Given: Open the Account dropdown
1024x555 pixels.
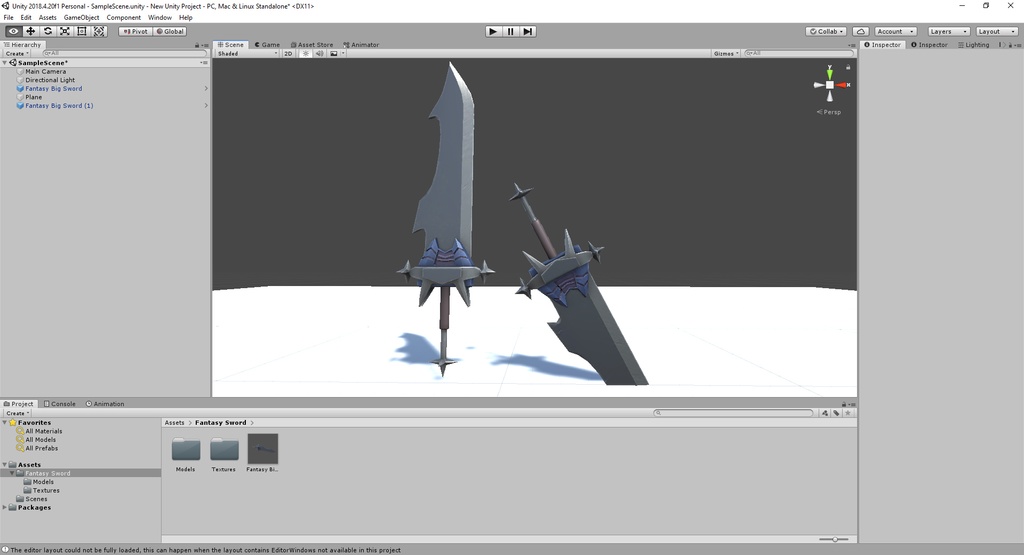Looking at the screenshot, I should point(895,31).
